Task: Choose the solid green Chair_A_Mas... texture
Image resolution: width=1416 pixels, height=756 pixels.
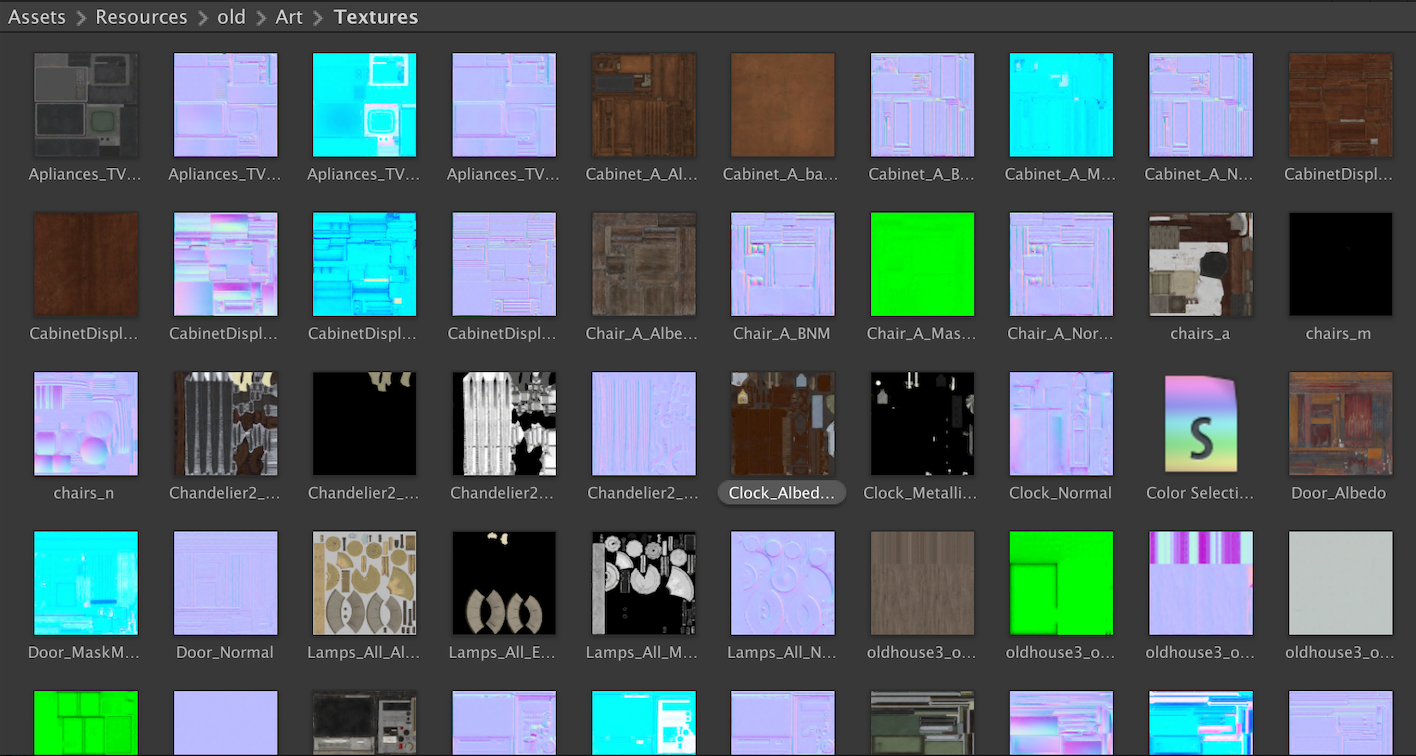Action: [922, 264]
